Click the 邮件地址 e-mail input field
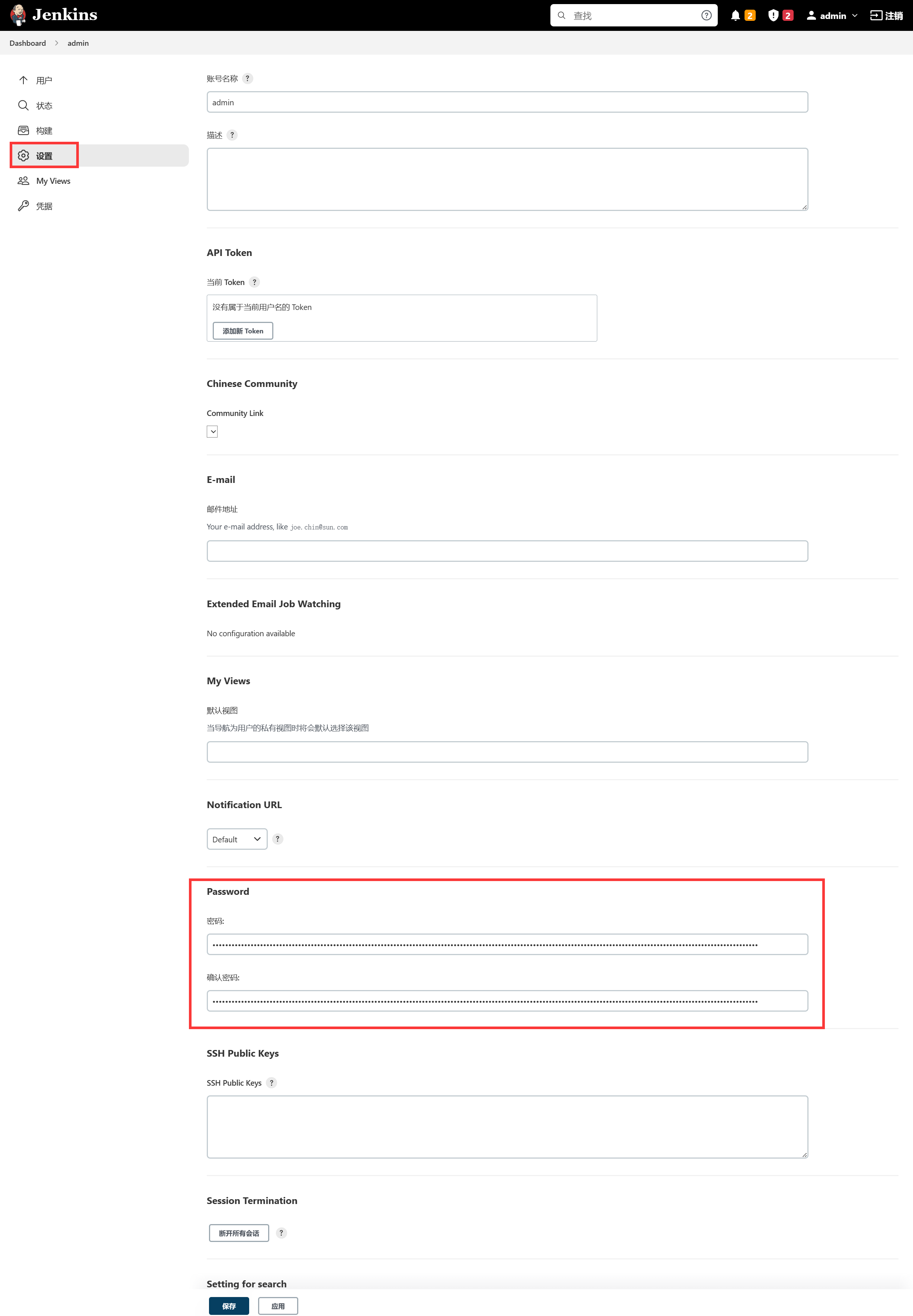 [x=507, y=551]
